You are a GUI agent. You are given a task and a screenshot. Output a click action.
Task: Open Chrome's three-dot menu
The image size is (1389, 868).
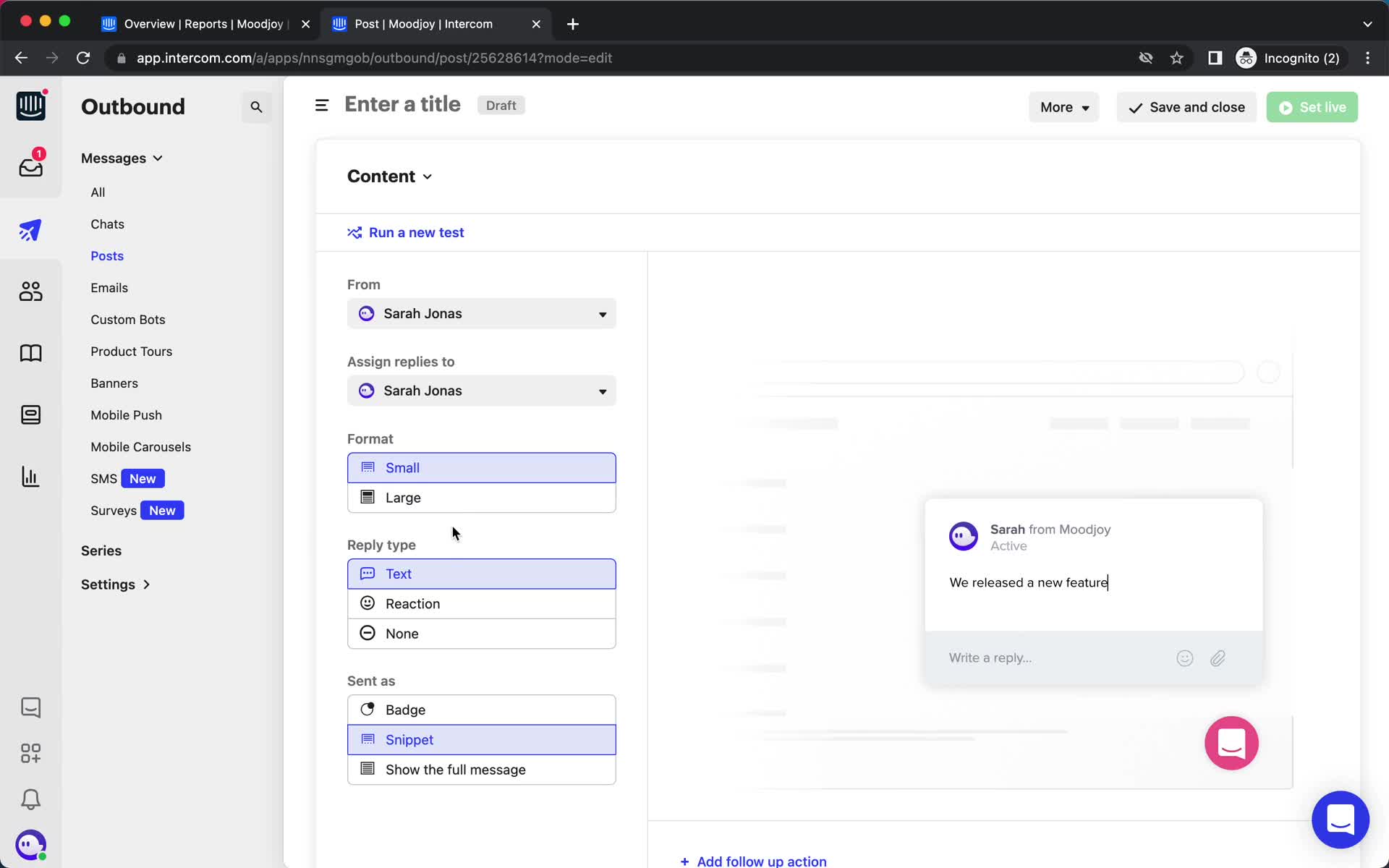tap(1367, 58)
